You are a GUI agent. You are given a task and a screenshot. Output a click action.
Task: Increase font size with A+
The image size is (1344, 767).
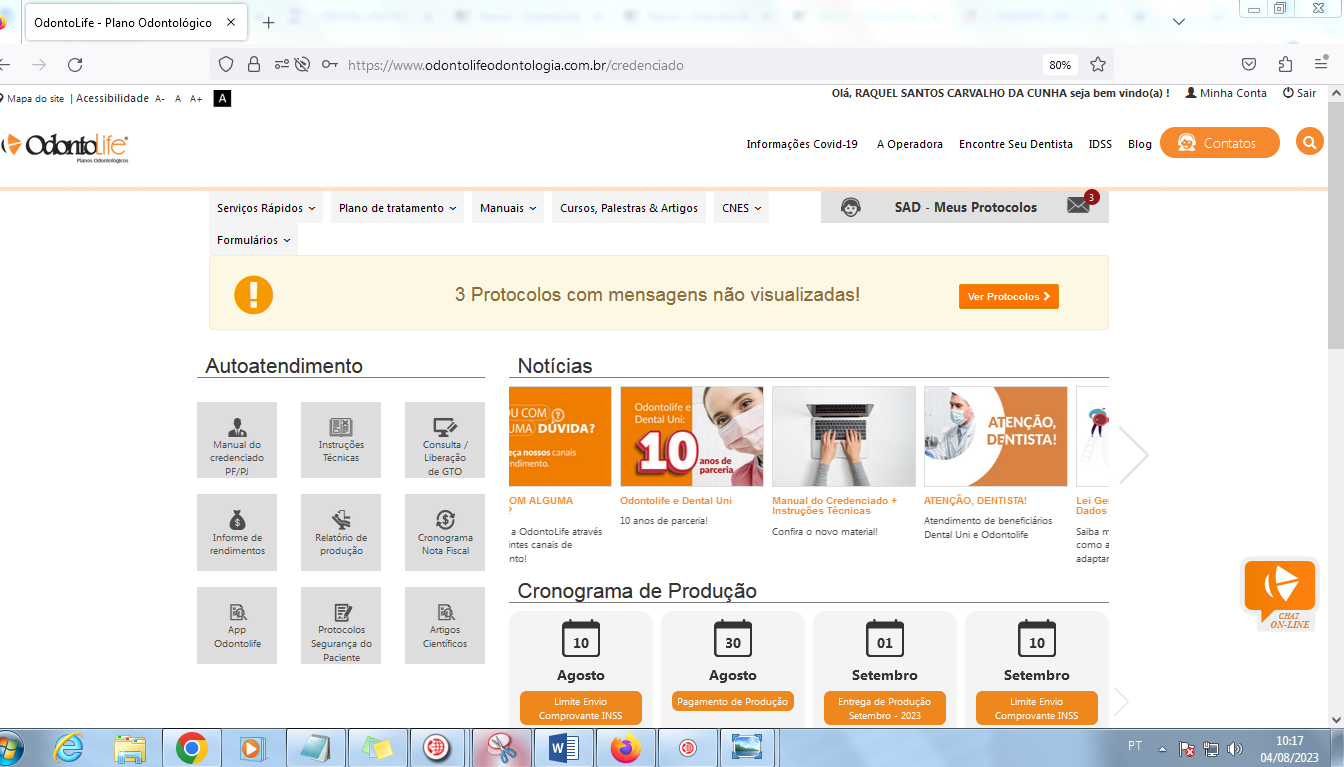[x=196, y=98]
